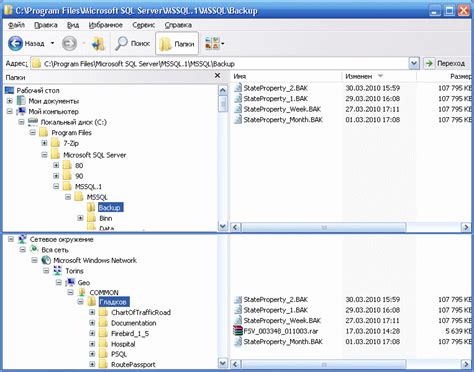
Task: Click the Назад back arrow icon
Action: [x=15, y=43]
